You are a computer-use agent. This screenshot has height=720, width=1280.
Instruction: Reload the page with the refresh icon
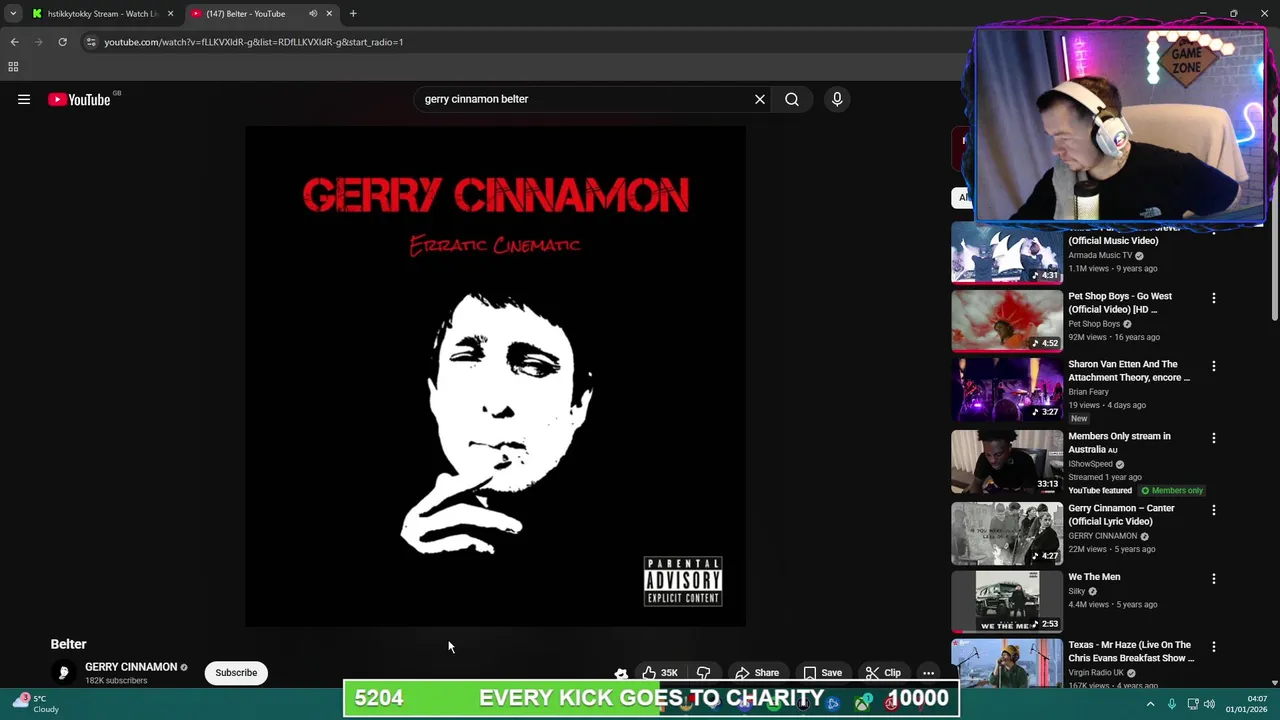click(62, 42)
